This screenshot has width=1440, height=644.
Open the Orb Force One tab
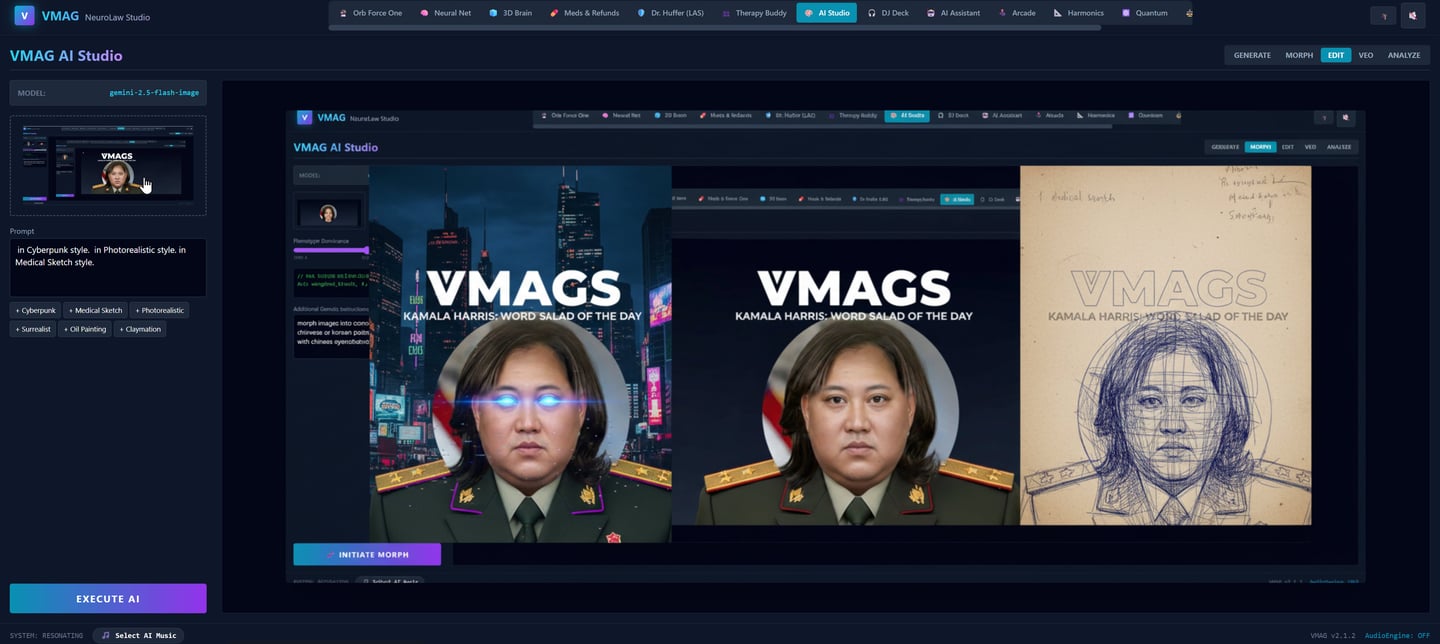pos(370,13)
